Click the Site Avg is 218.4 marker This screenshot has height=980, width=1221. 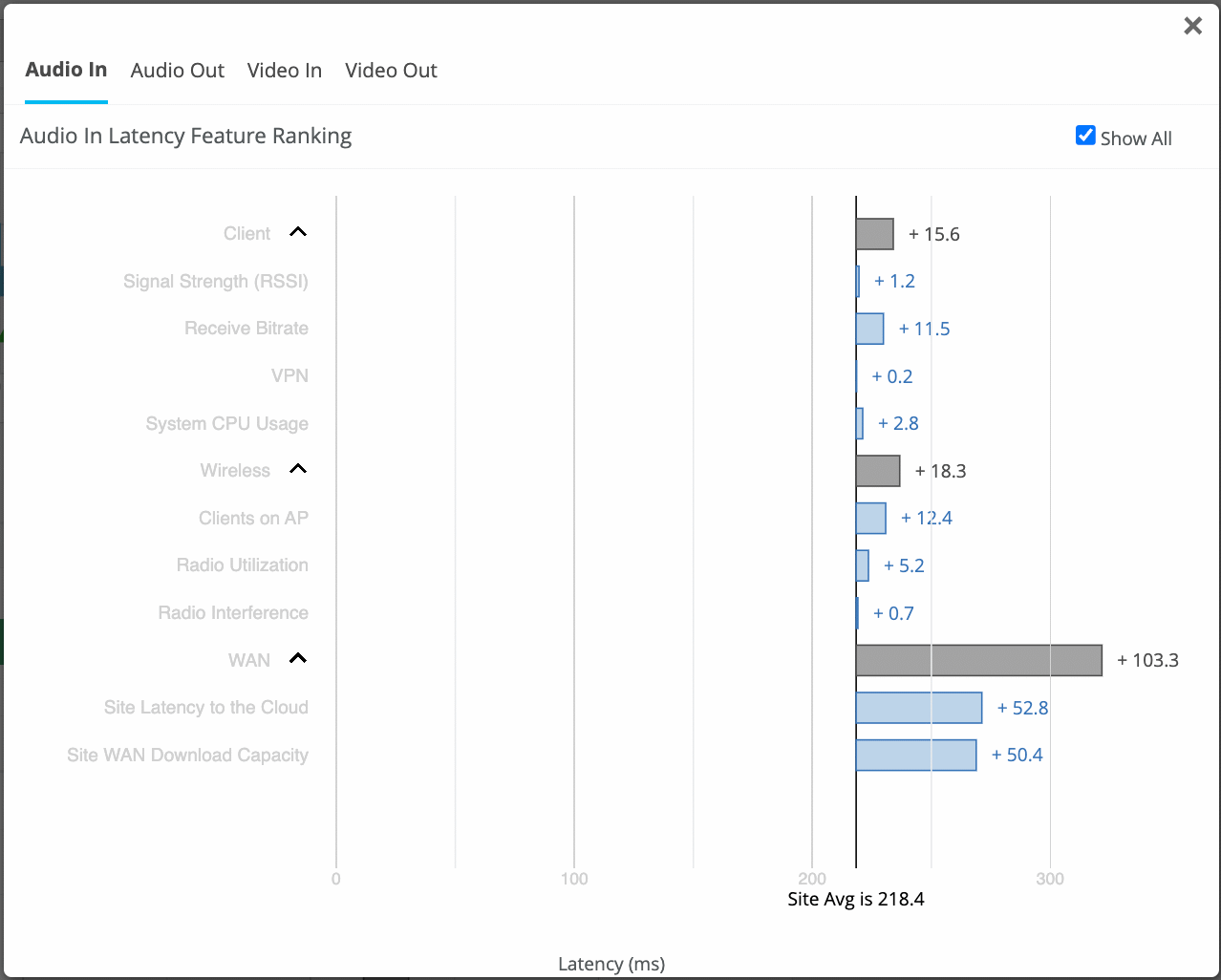pyautogui.click(x=856, y=899)
